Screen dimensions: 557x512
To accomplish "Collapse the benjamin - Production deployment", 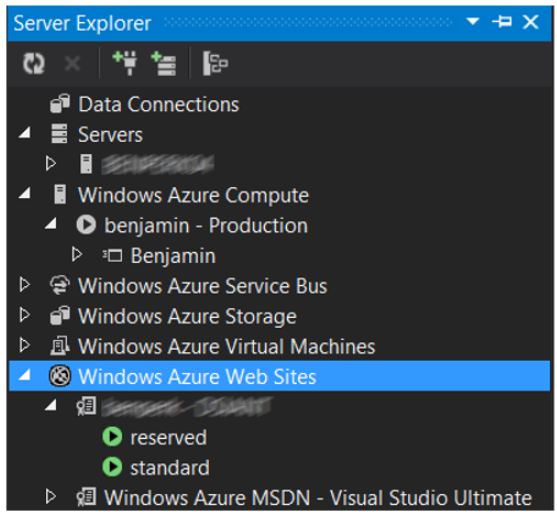I will (51, 224).
